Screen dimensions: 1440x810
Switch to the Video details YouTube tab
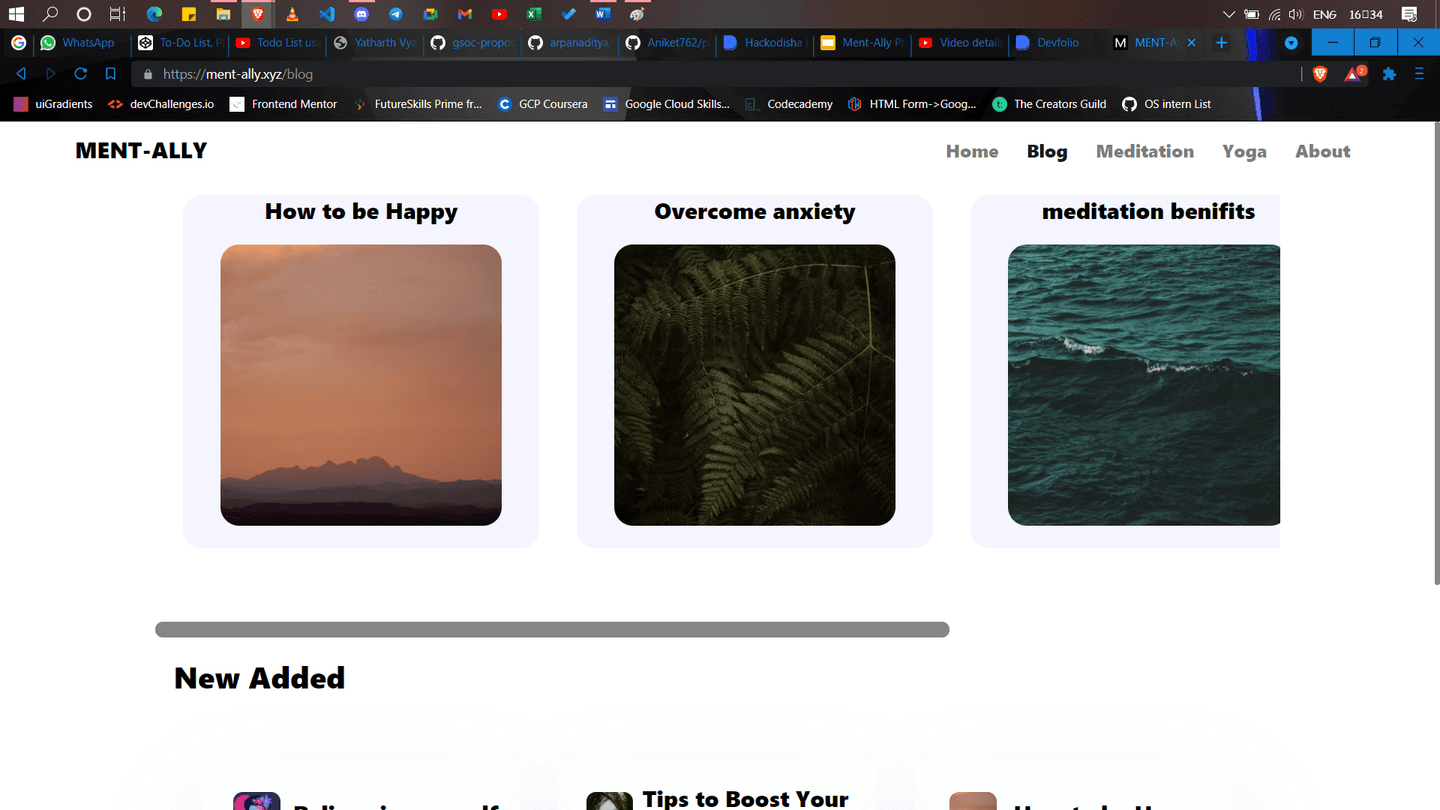coord(962,43)
